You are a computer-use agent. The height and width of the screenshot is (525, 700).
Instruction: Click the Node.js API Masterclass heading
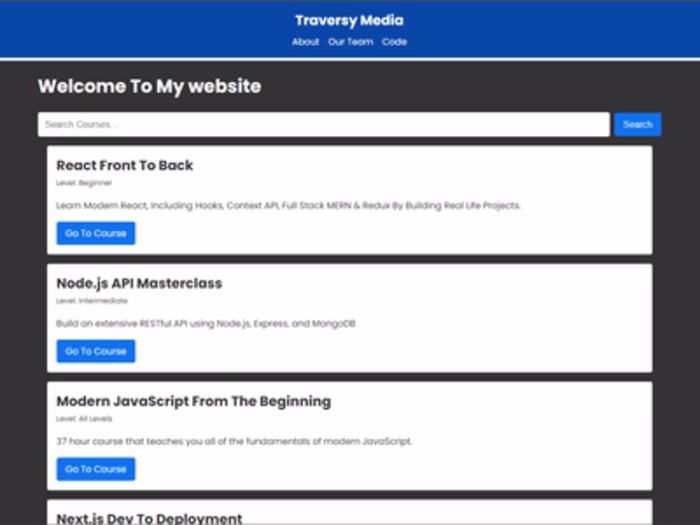[139, 283]
